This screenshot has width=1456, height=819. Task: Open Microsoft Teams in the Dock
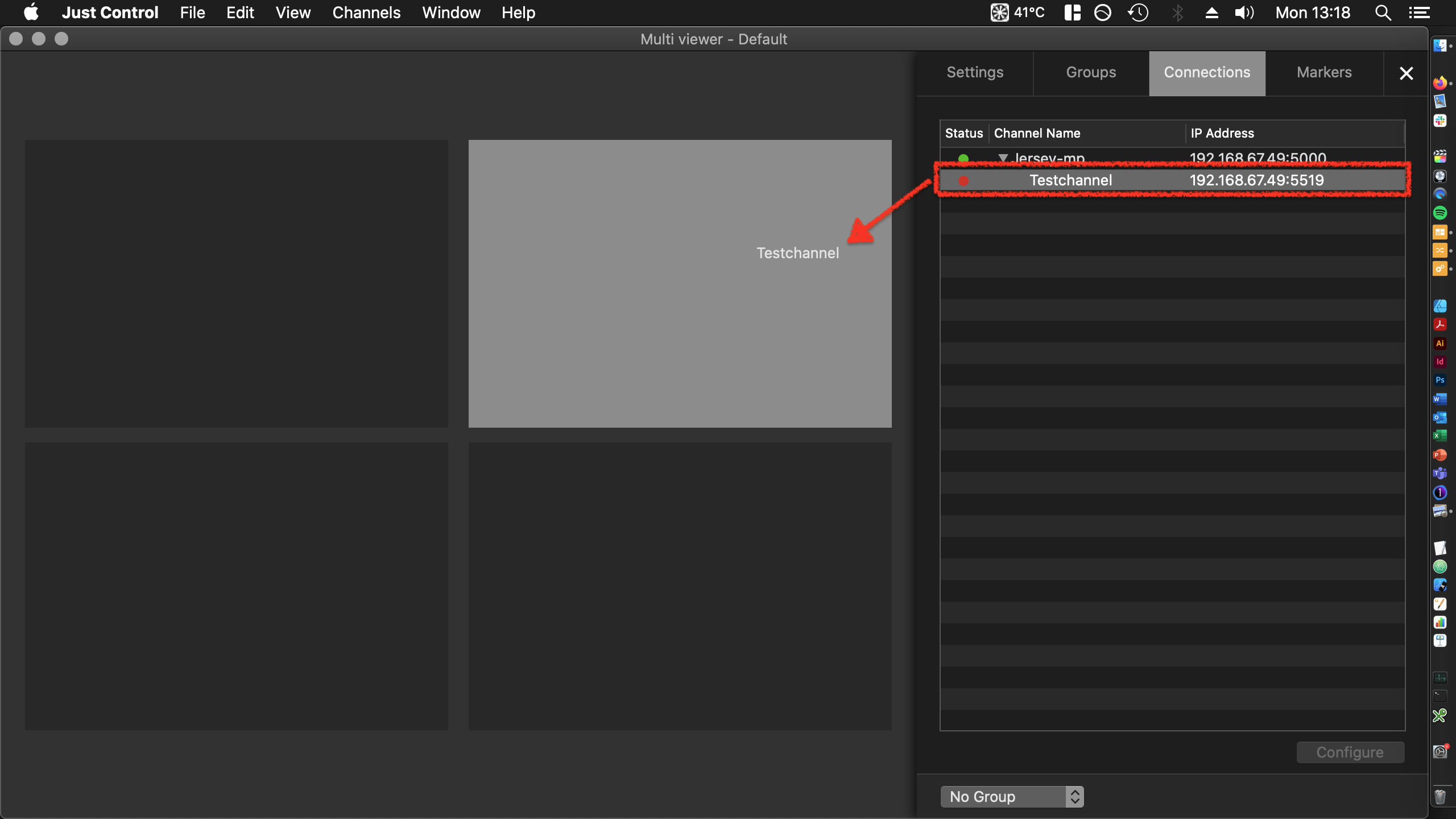(x=1440, y=473)
